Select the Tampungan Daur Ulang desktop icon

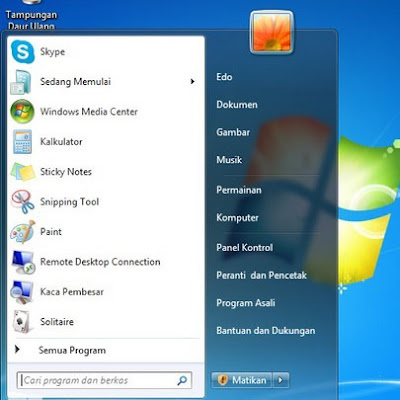pyautogui.click(x=31, y=16)
